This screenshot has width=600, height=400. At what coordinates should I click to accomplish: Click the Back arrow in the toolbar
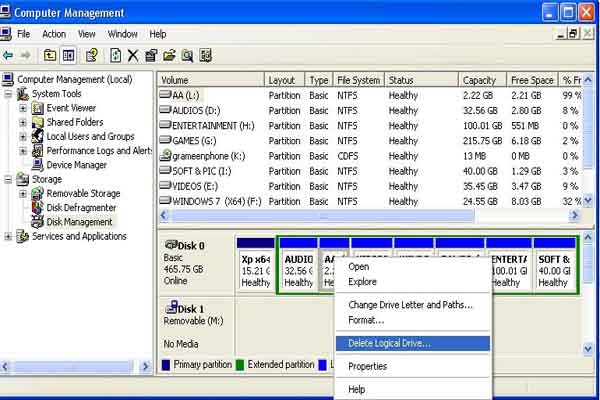pyautogui.click(x=9, y=55)
